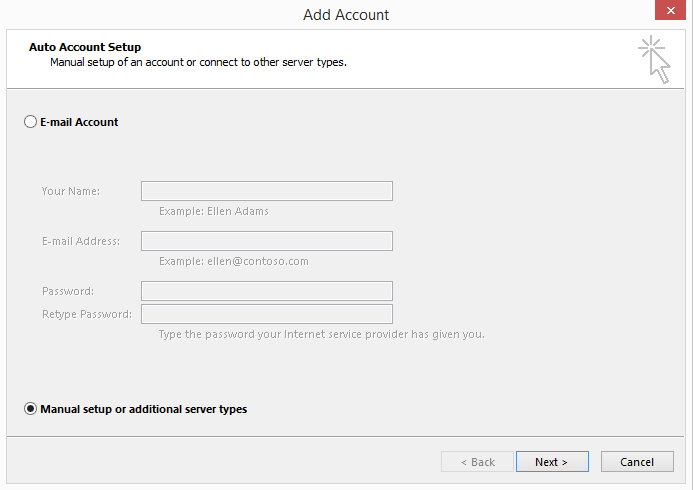Select the E-mail Account radio button

(x=30, y=122)
